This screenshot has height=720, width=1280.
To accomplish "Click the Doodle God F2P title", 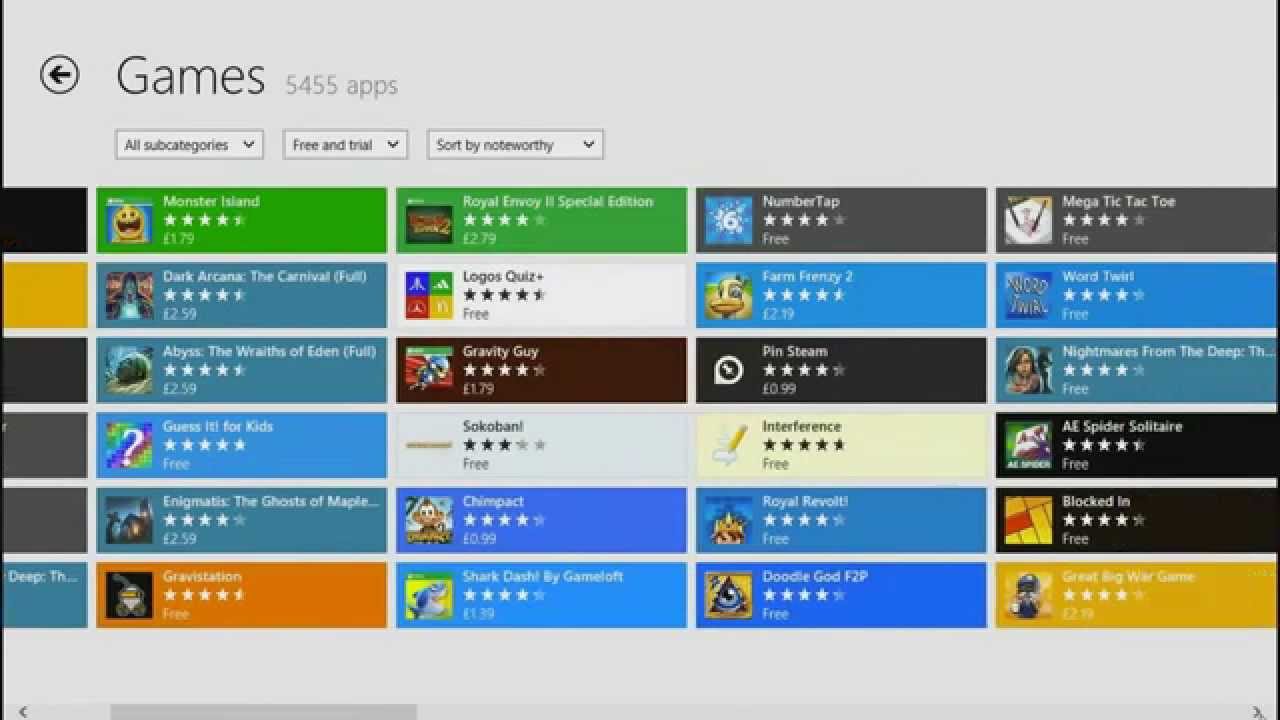I will point(814,576).
